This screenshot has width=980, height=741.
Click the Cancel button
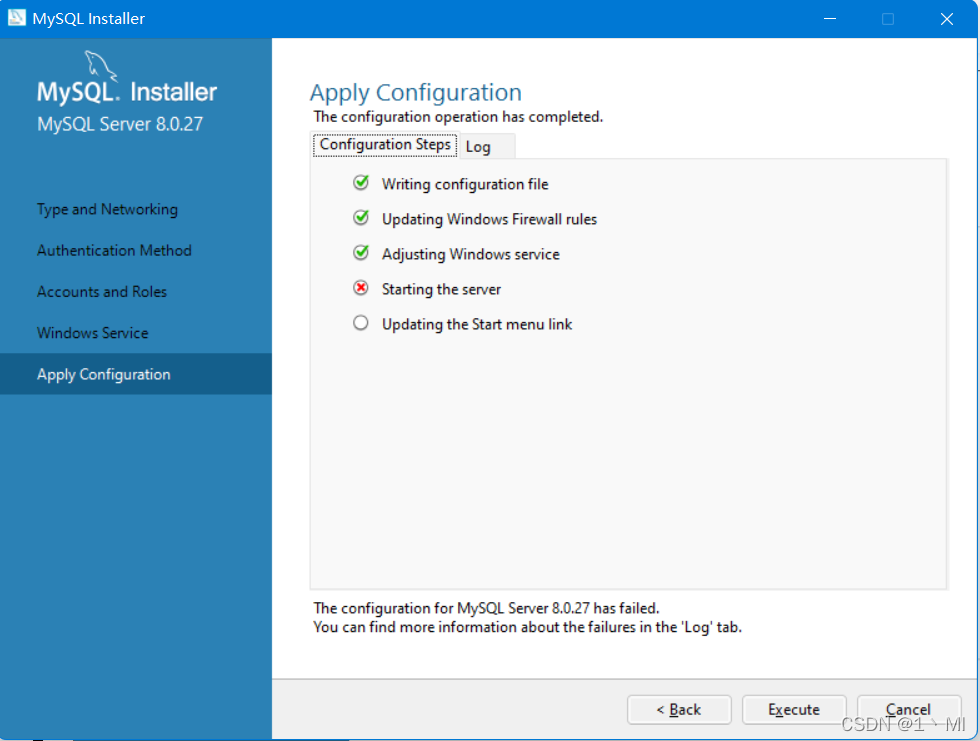pyautogui.click(x=909, y=710)
